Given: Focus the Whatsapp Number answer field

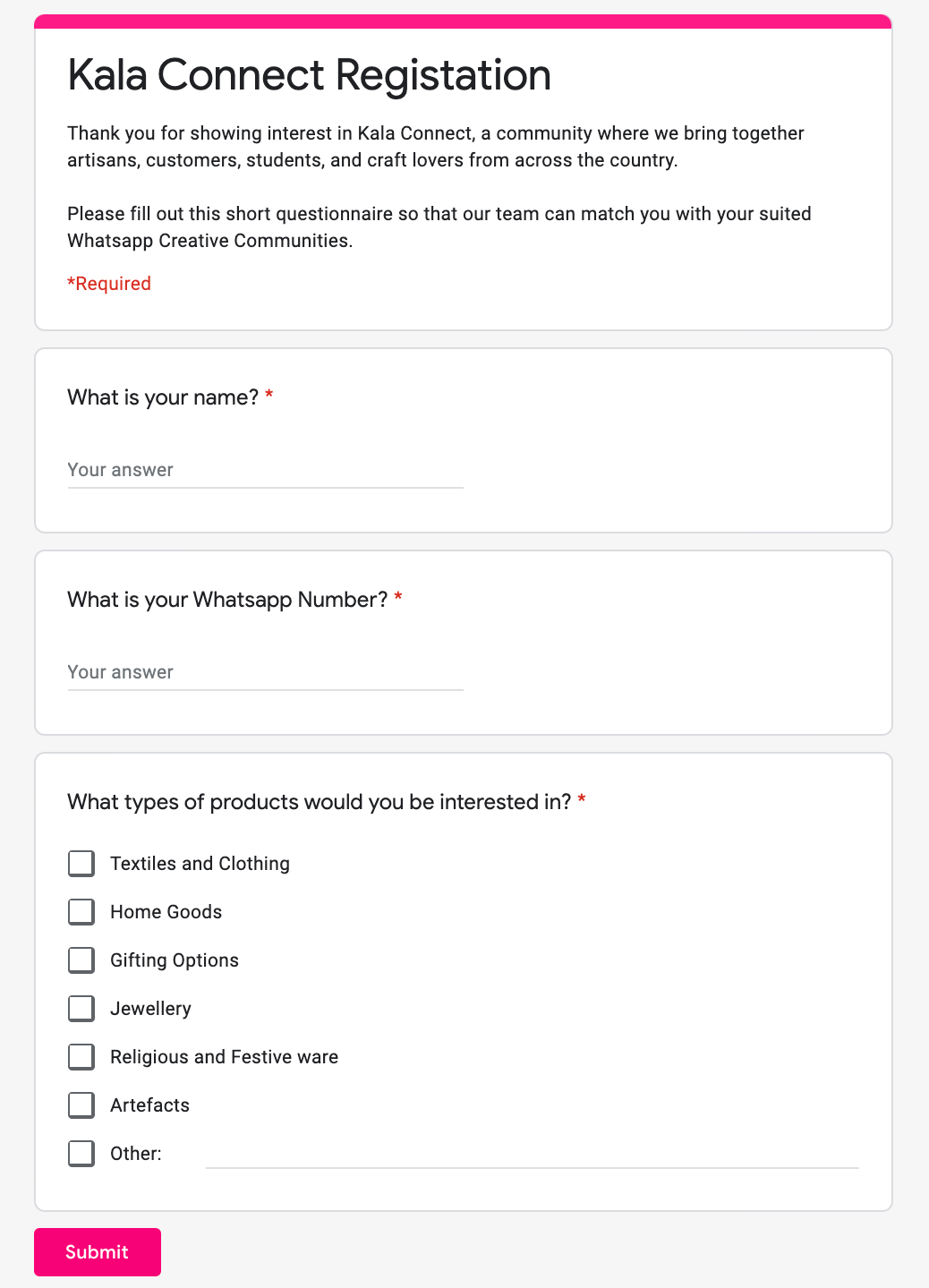Looking at the screenshot, I should point(265,672).
